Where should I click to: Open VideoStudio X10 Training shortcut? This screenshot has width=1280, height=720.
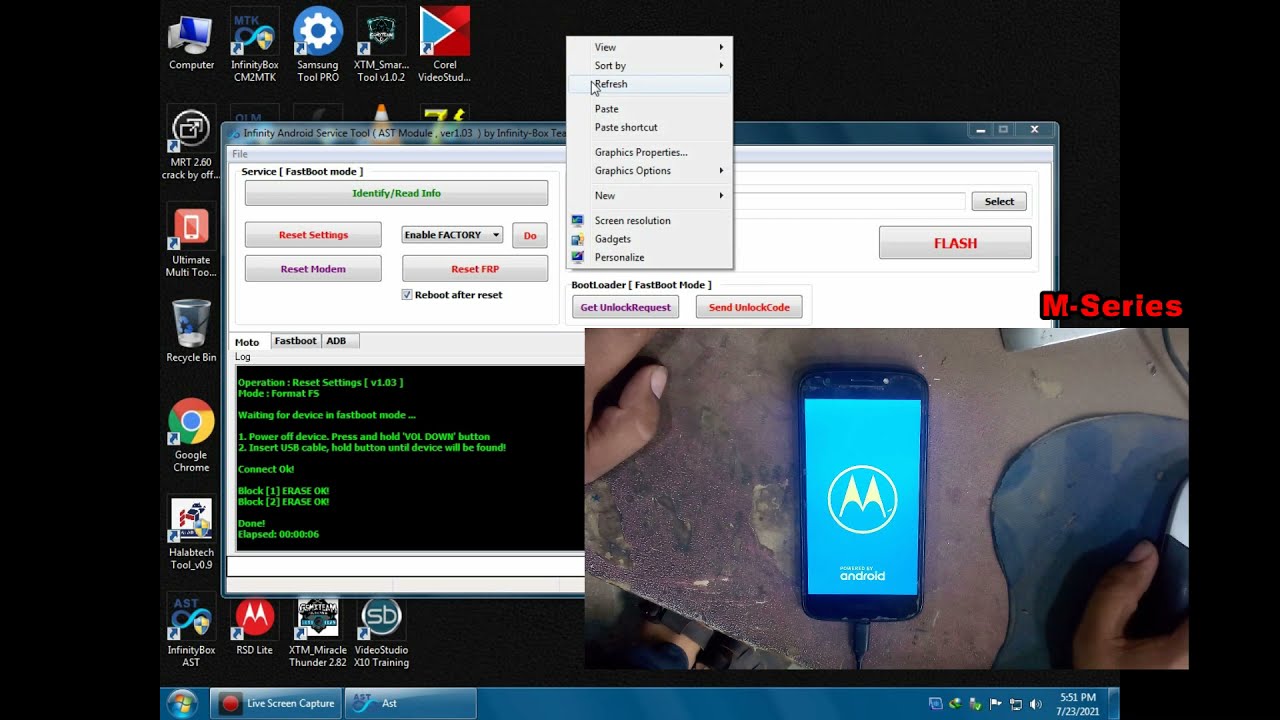[x=381, y=632]
